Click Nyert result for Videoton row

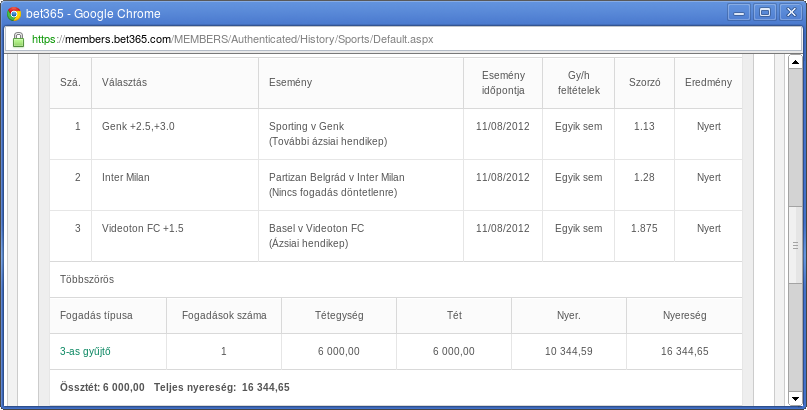click(708, 228)
